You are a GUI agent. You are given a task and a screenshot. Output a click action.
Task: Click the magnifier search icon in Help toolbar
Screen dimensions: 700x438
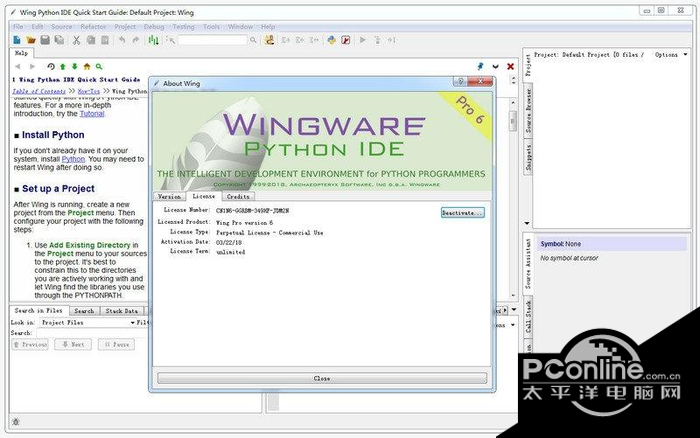(x=99, y=66)
